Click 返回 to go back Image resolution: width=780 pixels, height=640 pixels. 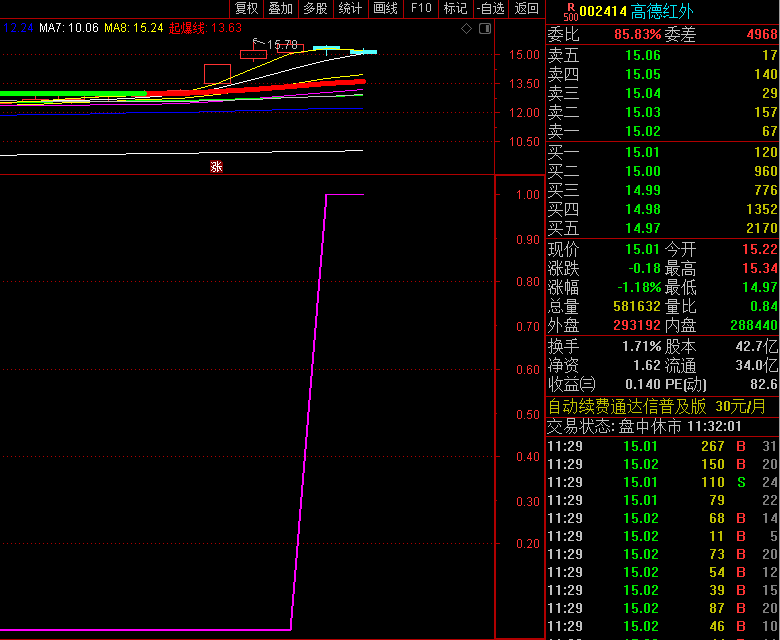(x=526, y=8)
